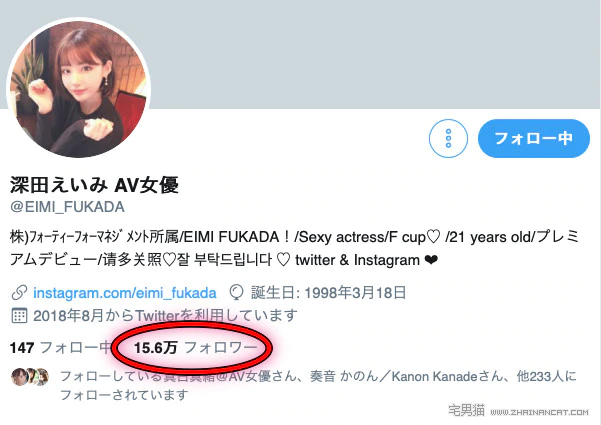Click the フォロー中 following button
Image resolution: width=601 pixels, height=425 pixels.
click(534, 138)
